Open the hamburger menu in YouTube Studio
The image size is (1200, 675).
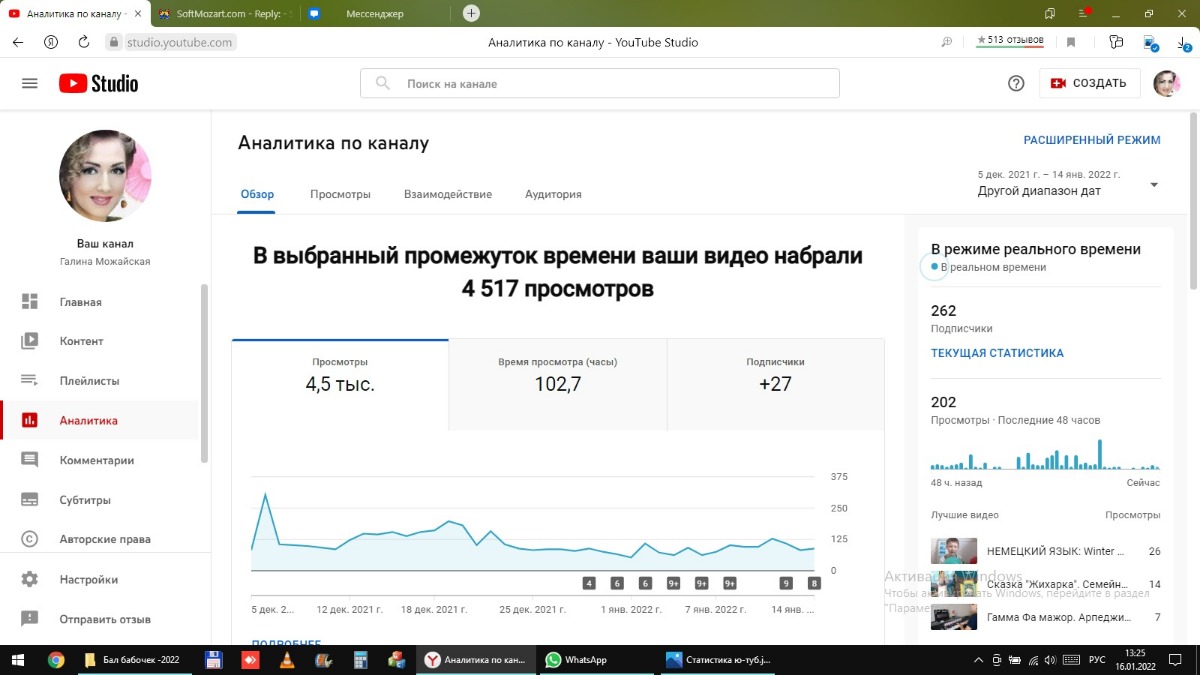(29, 83)
